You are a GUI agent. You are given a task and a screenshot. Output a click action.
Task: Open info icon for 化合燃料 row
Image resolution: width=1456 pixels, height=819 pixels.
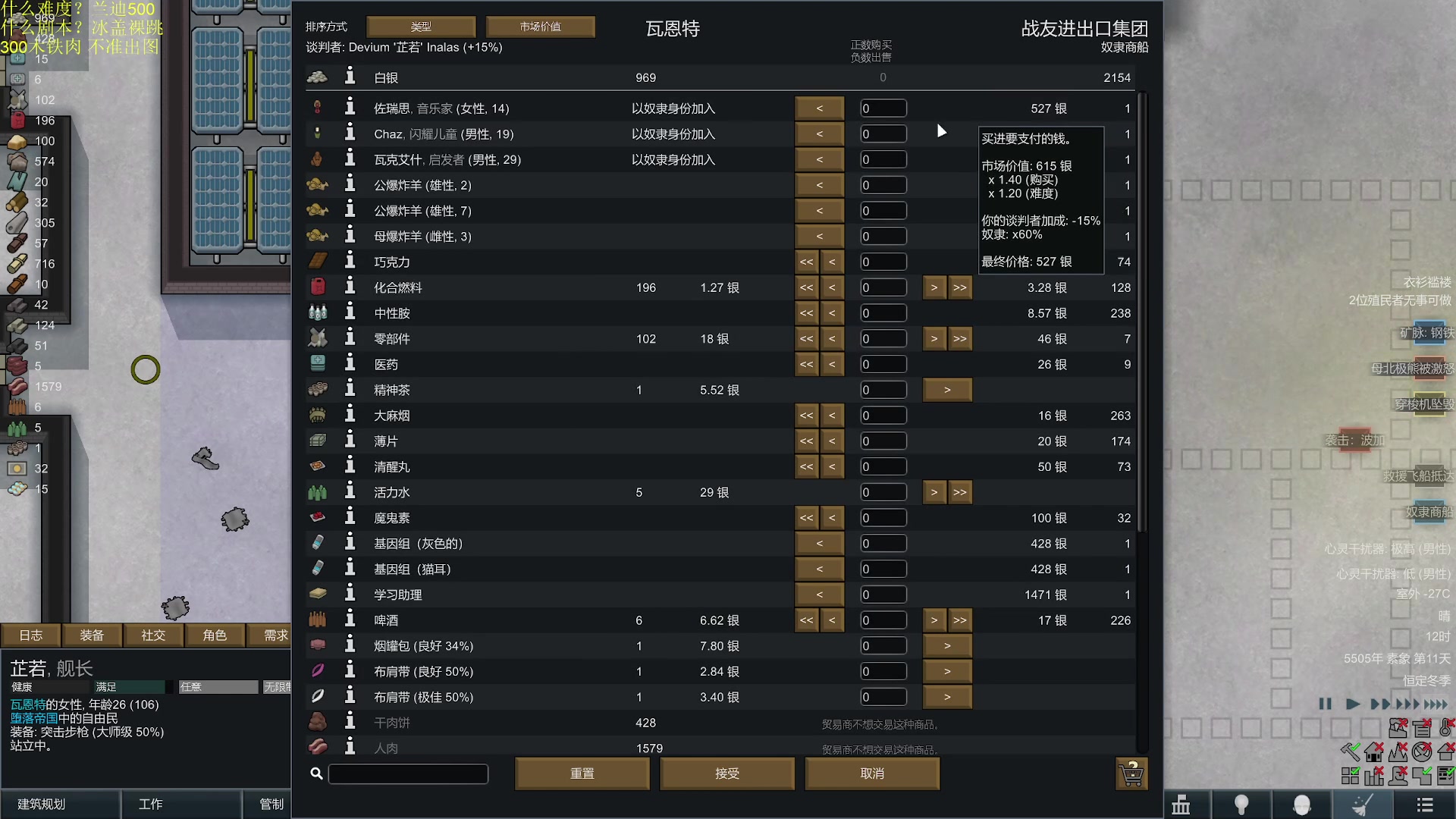[350, 287]
